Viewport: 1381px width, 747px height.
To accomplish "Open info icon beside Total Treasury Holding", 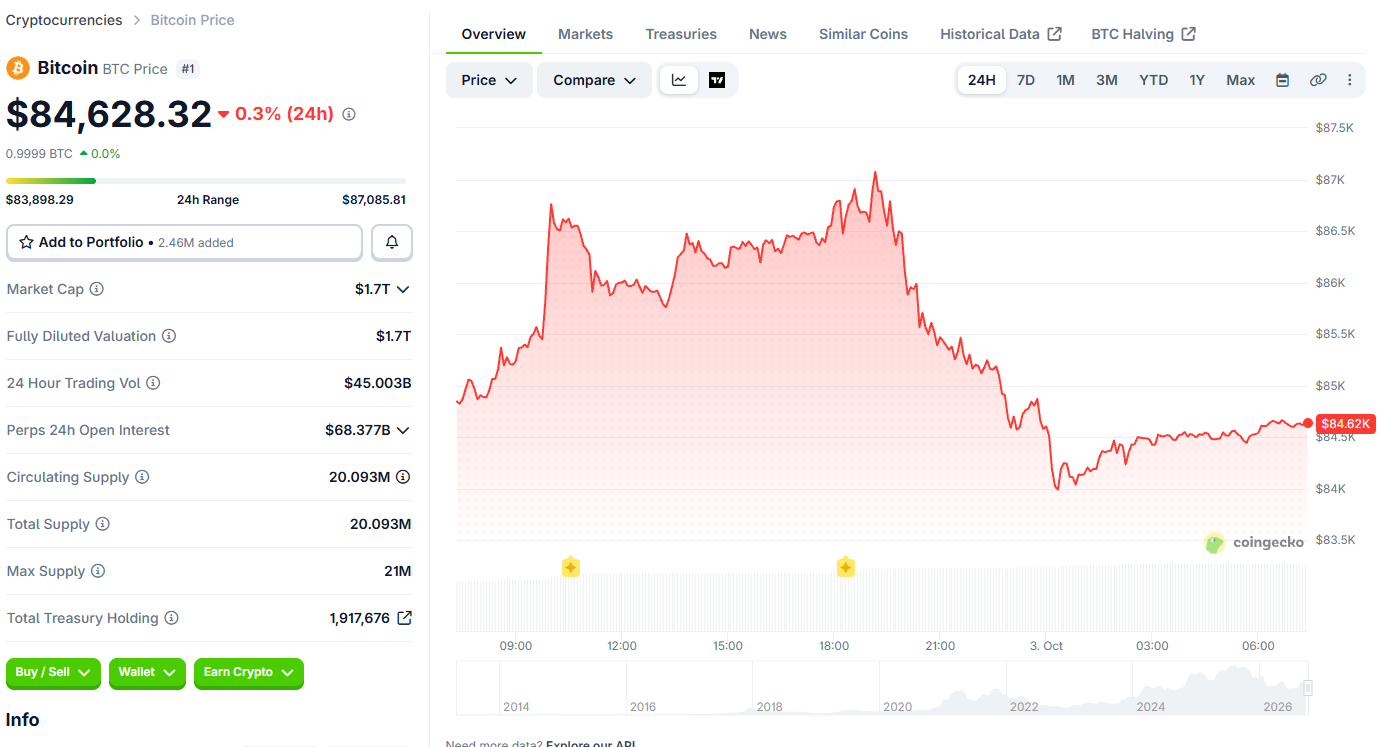I will 172,618.
